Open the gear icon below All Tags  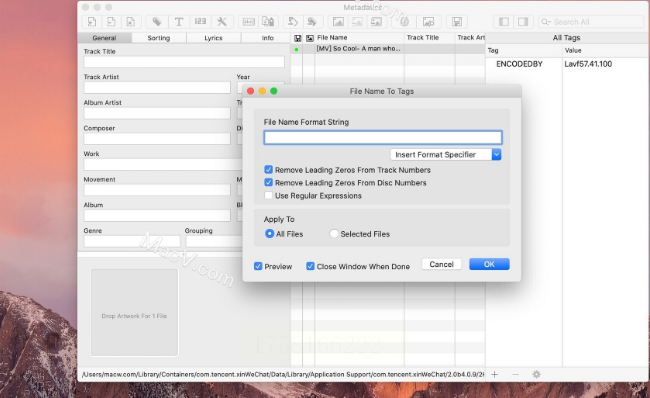point(536,374)
